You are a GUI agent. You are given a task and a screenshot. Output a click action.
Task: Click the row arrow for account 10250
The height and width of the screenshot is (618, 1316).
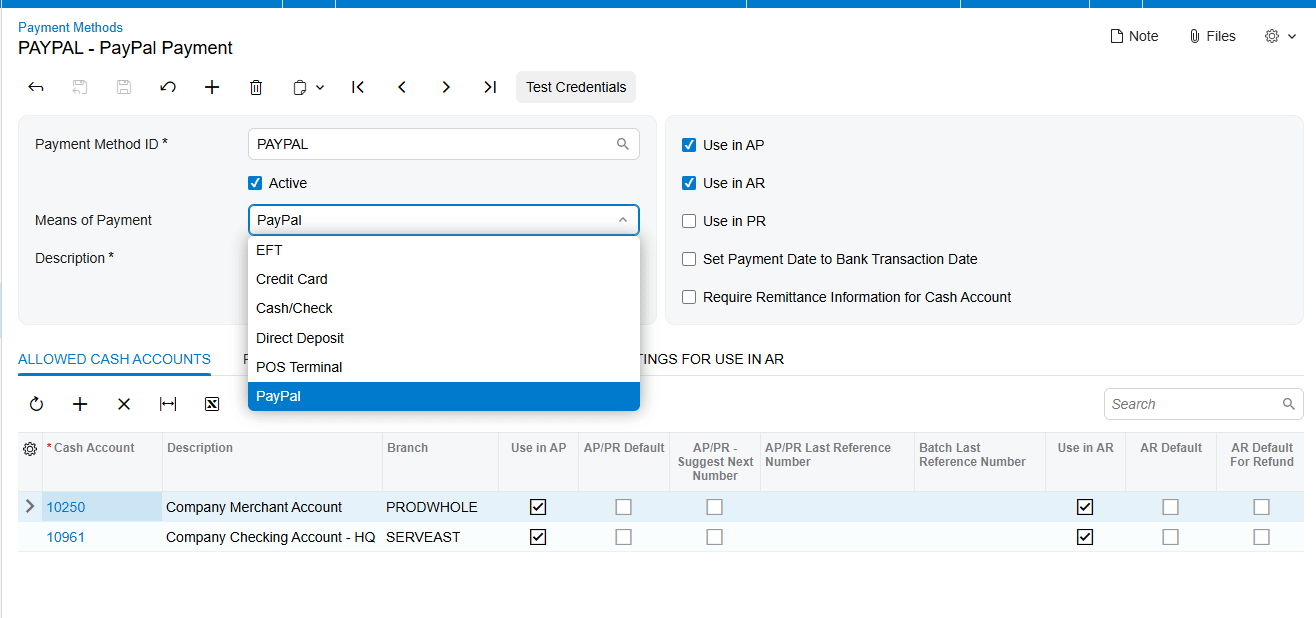[29, 507]
